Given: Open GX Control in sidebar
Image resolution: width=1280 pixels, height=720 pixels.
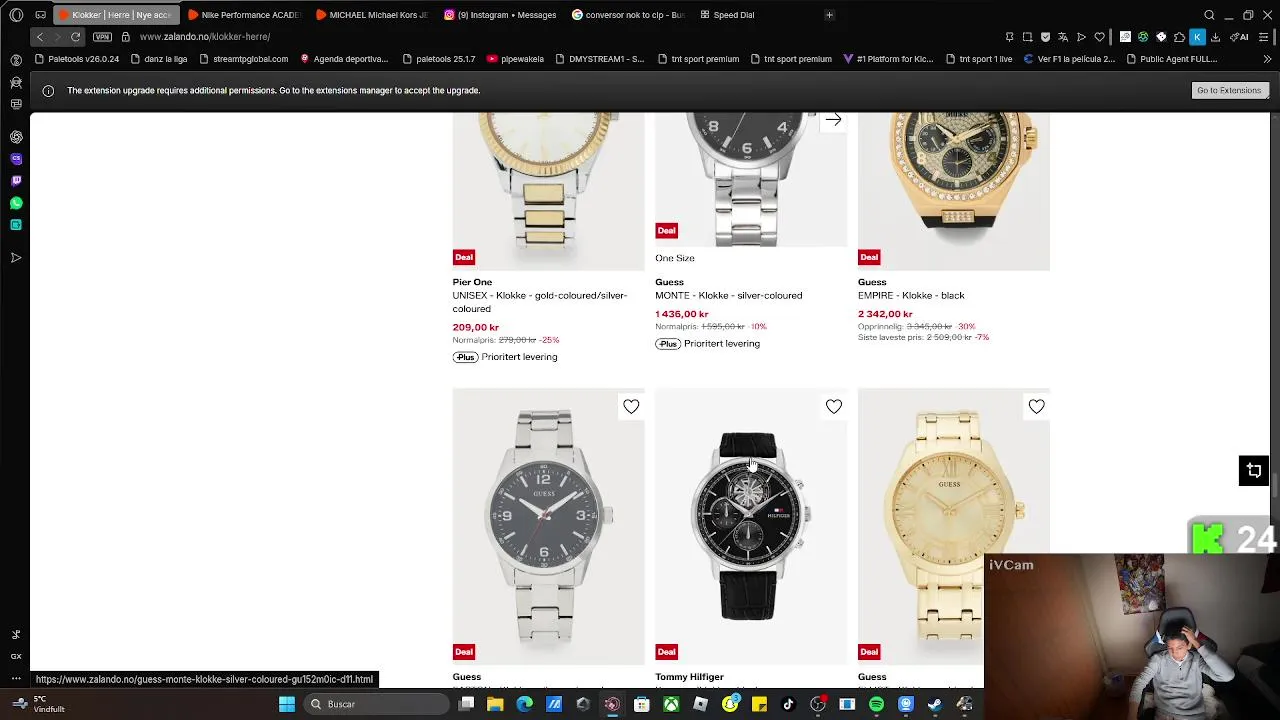Looking at the screenshot, I should (16, 656).
